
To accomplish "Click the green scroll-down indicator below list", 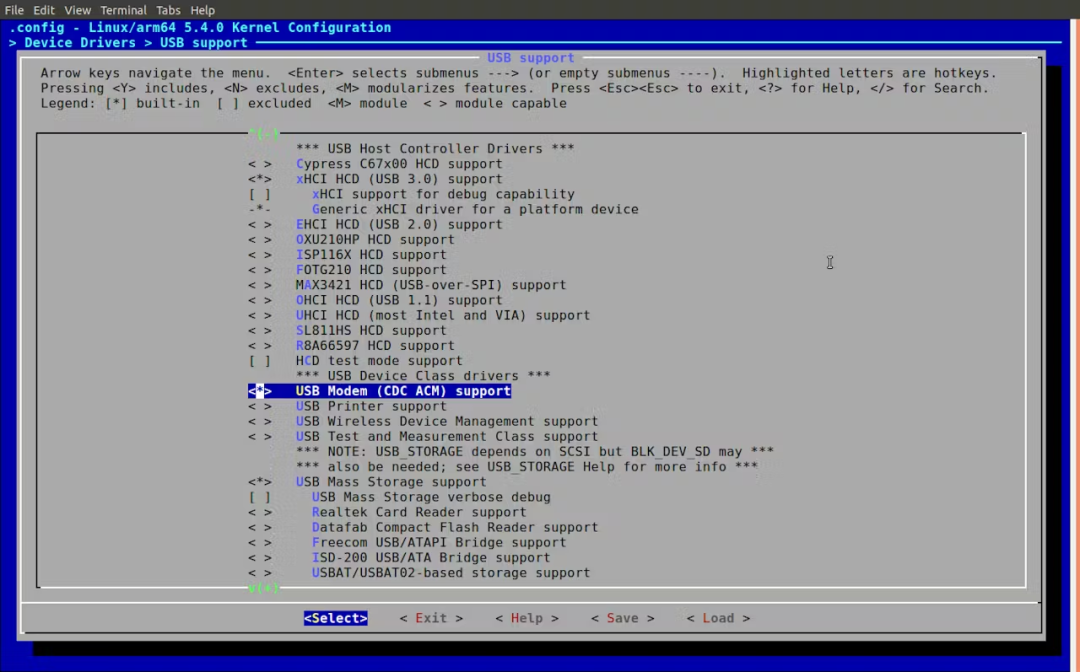I will click(264, 588).
